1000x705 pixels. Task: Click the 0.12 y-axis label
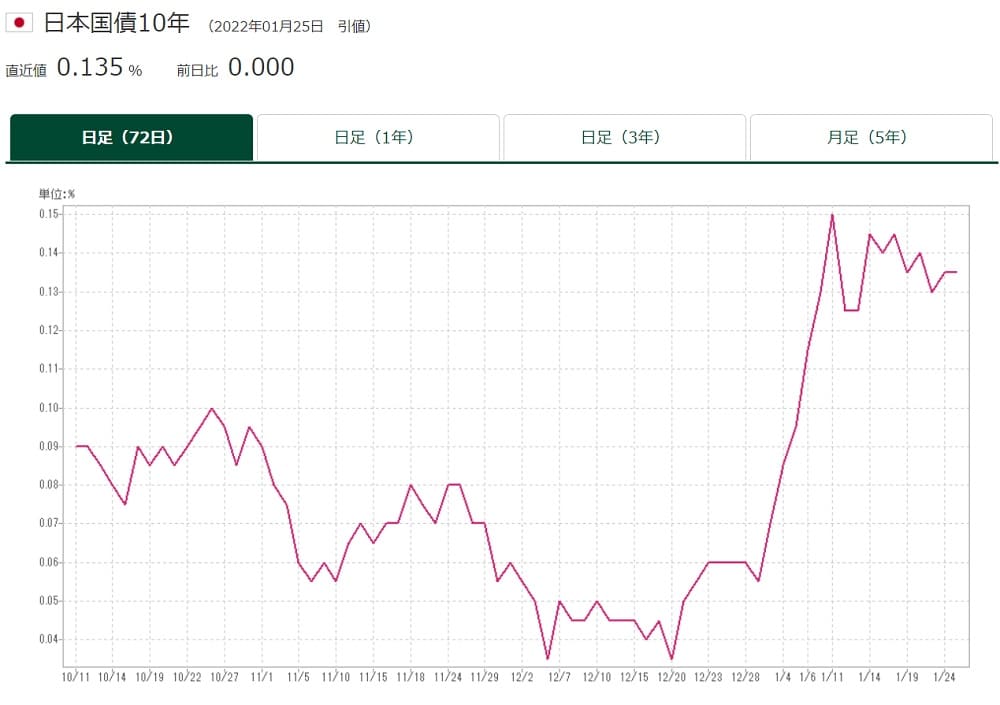[49, 330]
